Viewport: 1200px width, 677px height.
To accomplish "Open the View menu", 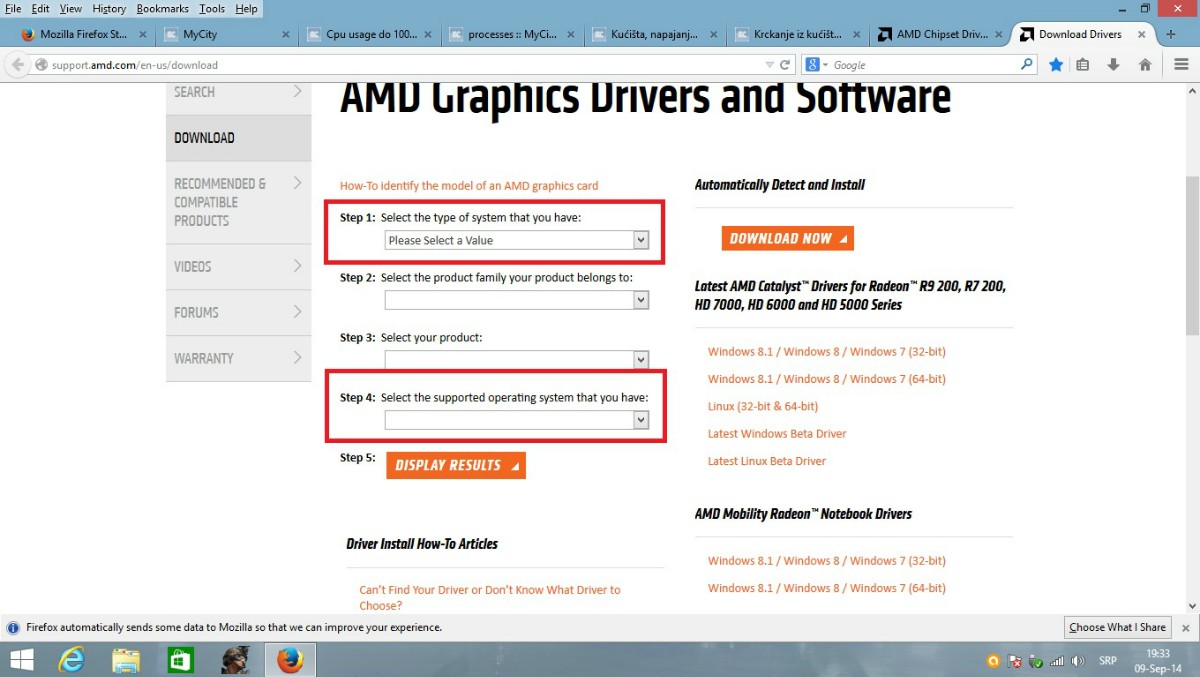I will [x=70, y=8].
